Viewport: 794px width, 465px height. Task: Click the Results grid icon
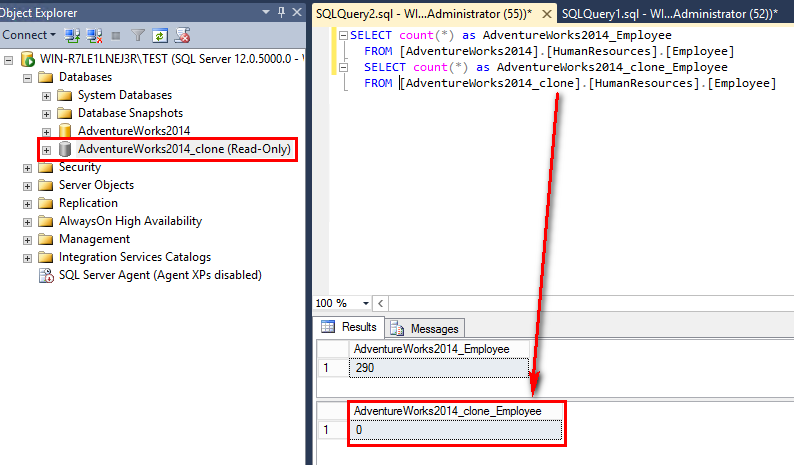(328, 327)
